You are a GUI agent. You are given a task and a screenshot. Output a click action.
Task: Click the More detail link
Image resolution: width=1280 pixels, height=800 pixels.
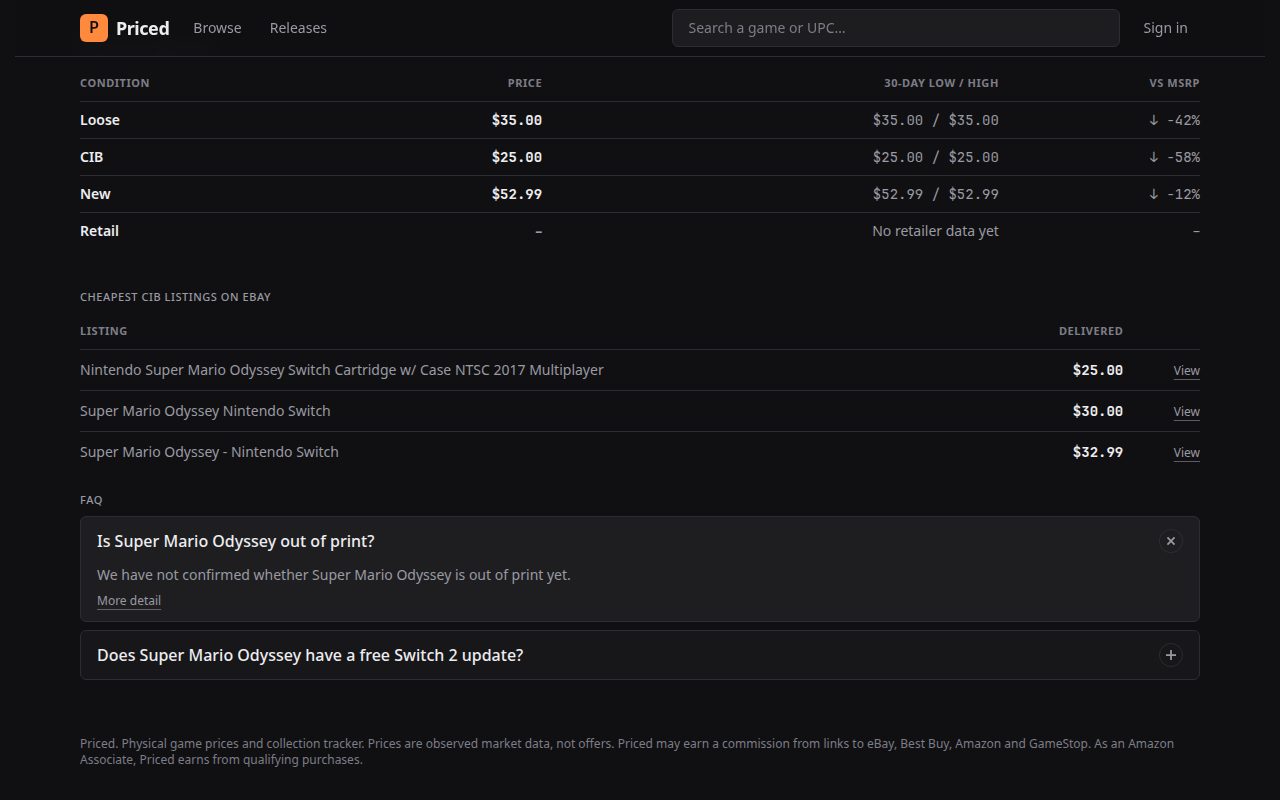tap(129, 601)
